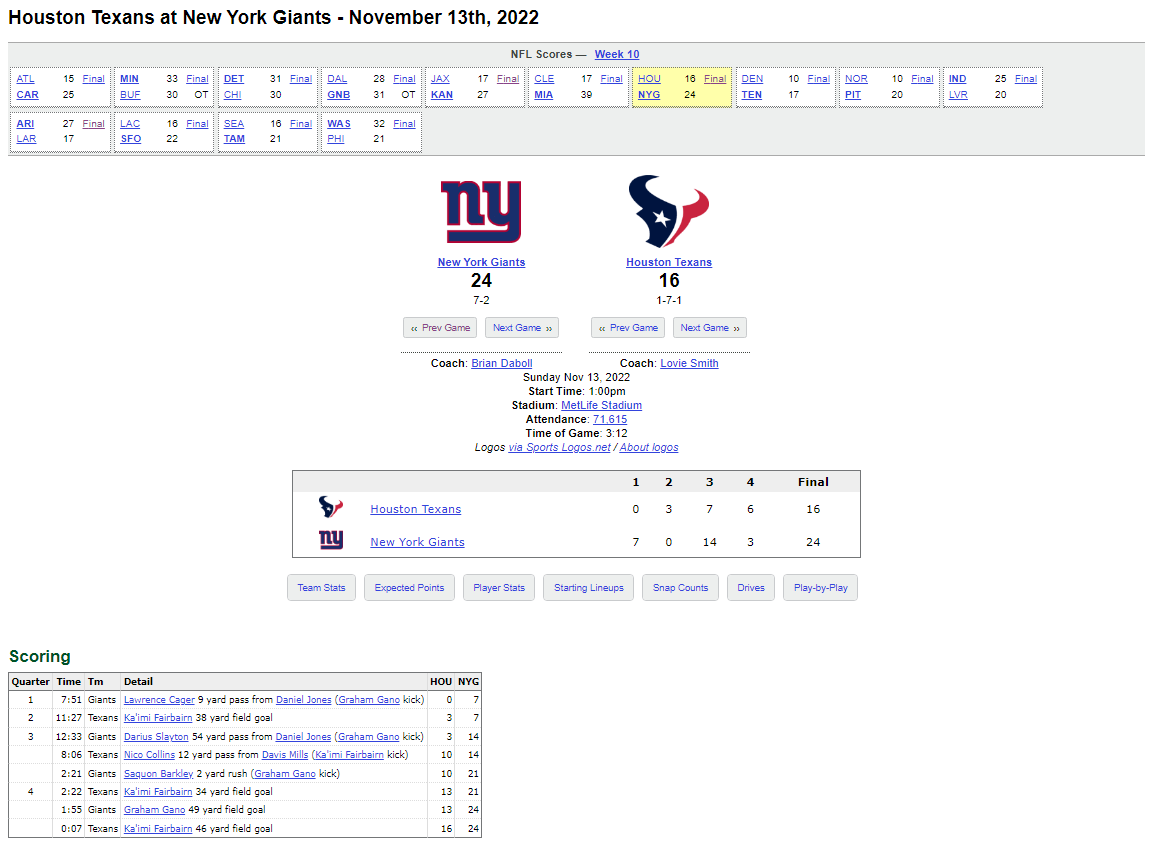Open the WAS team link in scores
The image size is (1155, 849).
339,124
